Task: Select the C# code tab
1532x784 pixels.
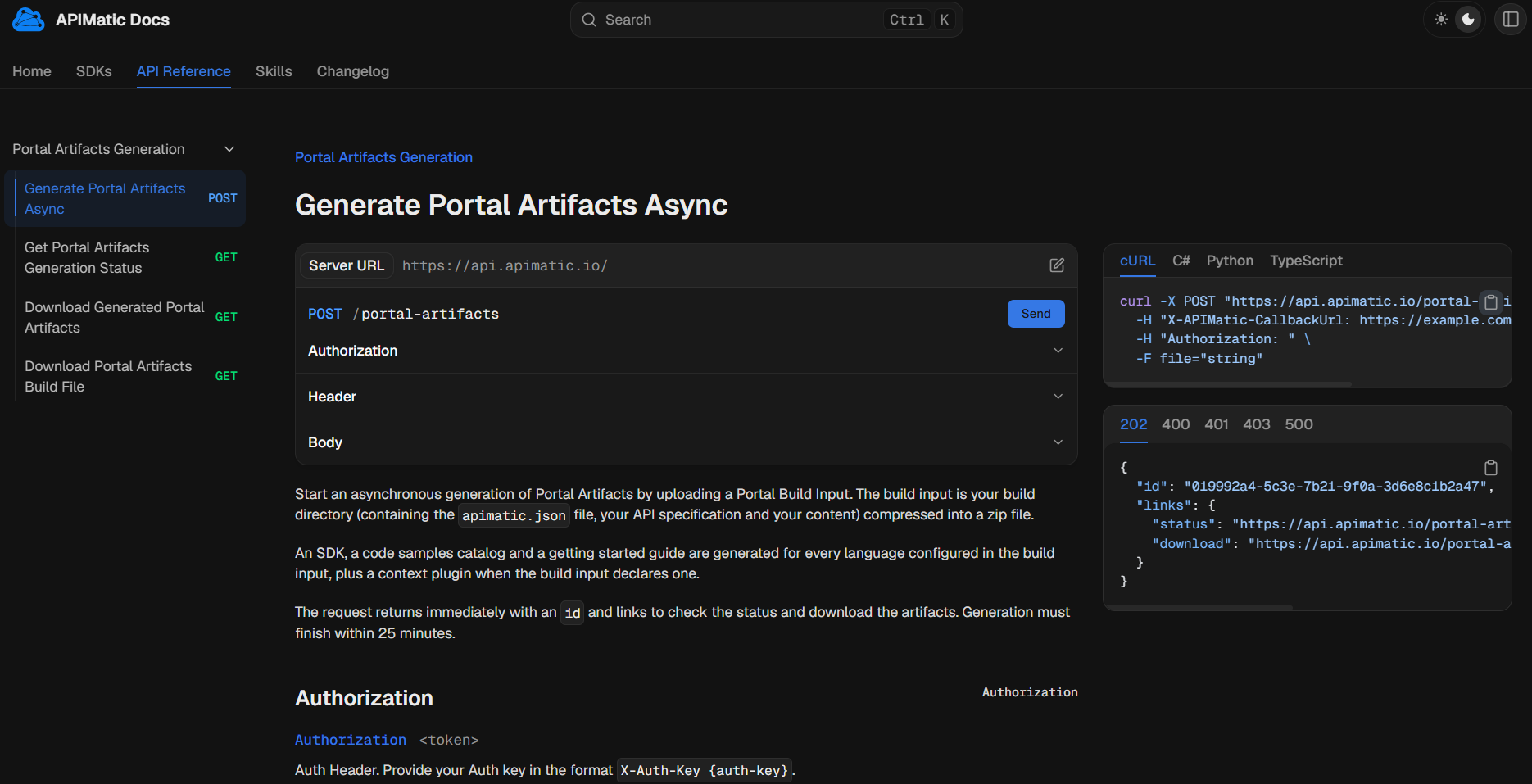Action: 1181,261
